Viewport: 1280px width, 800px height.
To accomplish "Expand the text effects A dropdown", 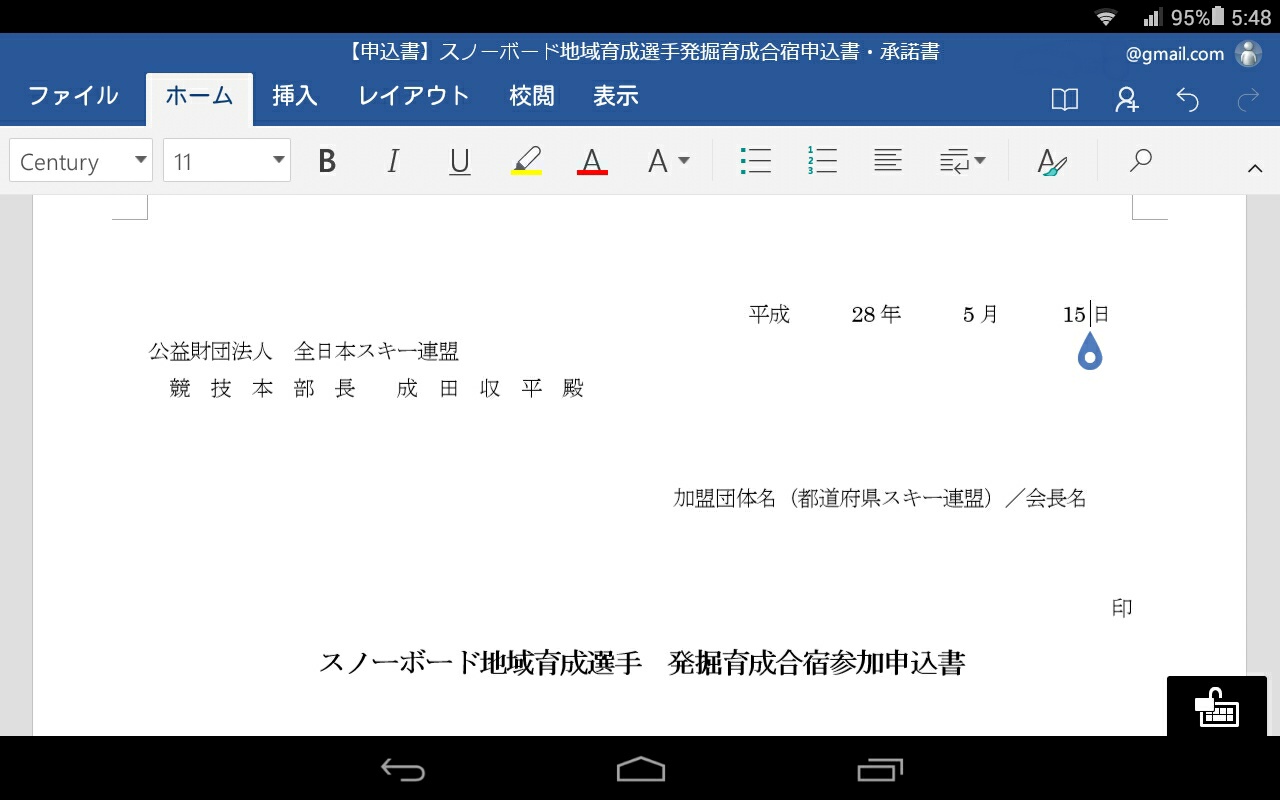I will 668,161.
